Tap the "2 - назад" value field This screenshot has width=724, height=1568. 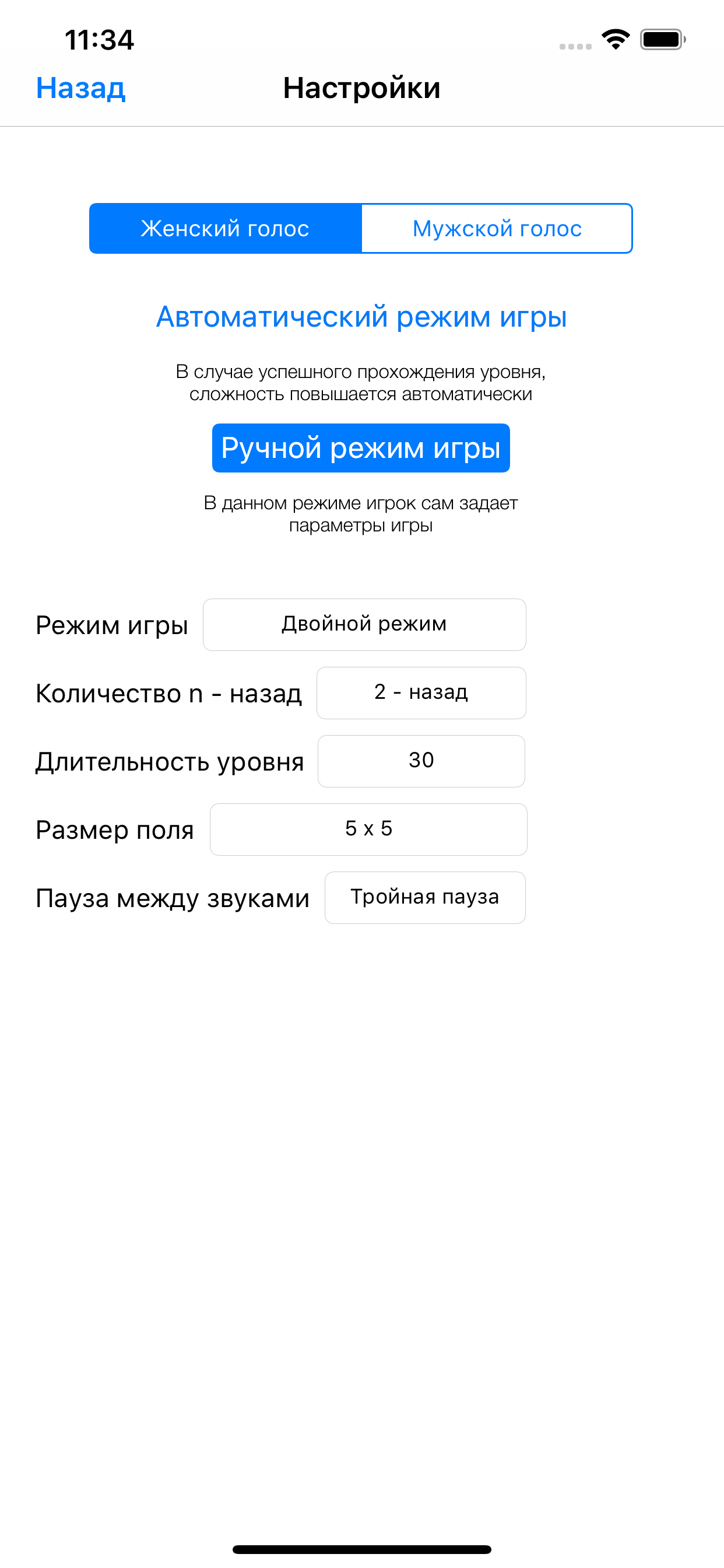pos(420,692)
